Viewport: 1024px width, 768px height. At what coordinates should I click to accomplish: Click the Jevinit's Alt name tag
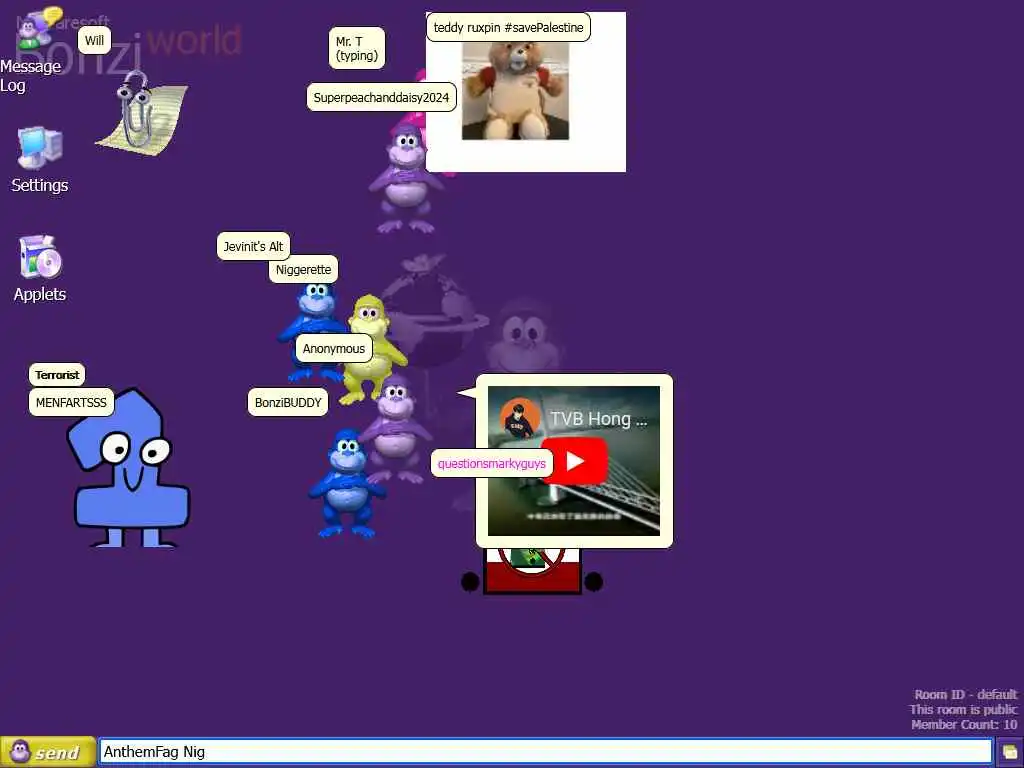click(x=253, y=246)
